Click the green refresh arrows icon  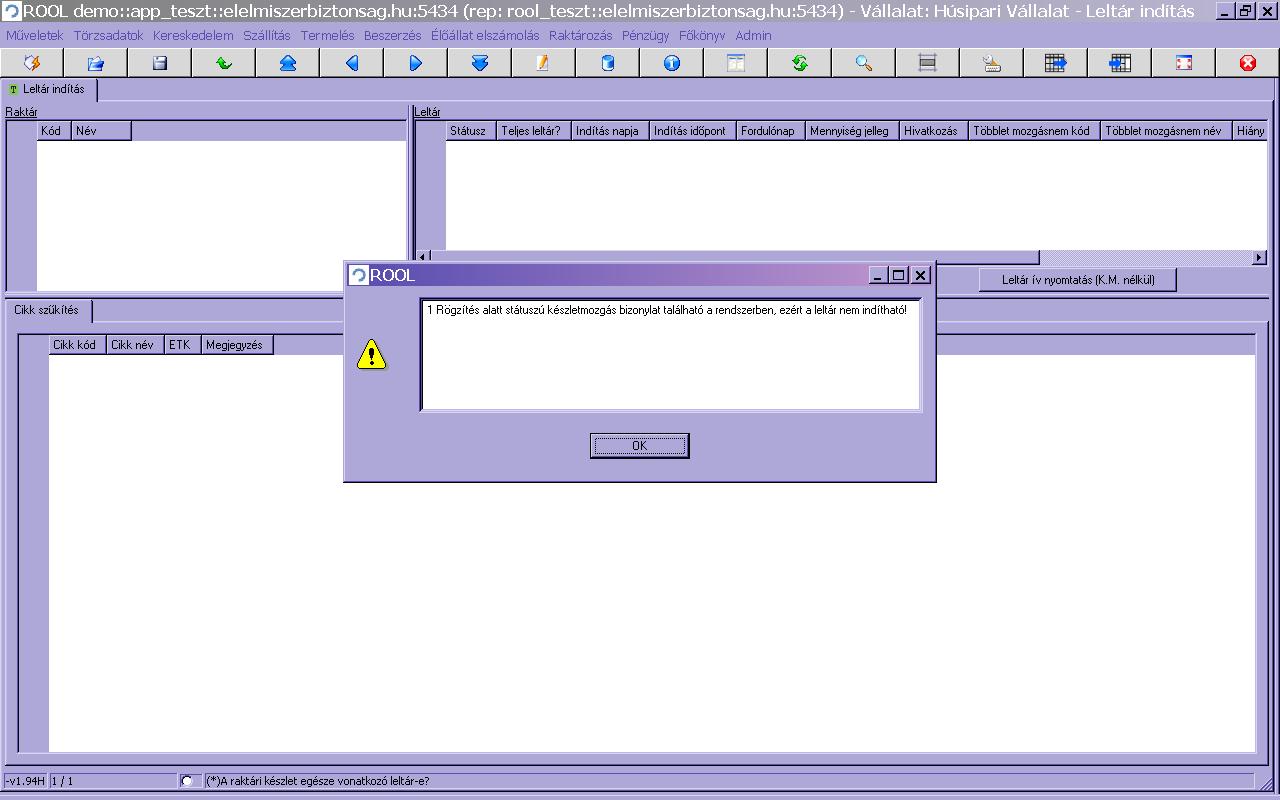pyautogui.click(x=800, y=63)
